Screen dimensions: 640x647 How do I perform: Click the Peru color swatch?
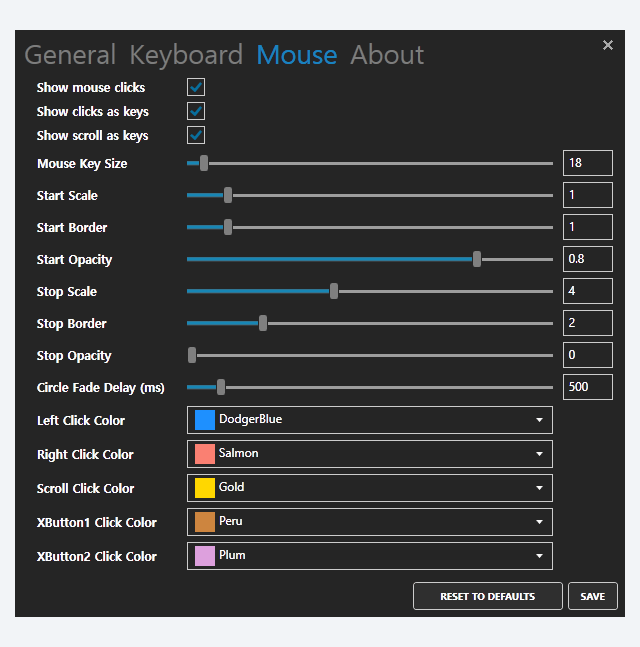coord(205,522)
